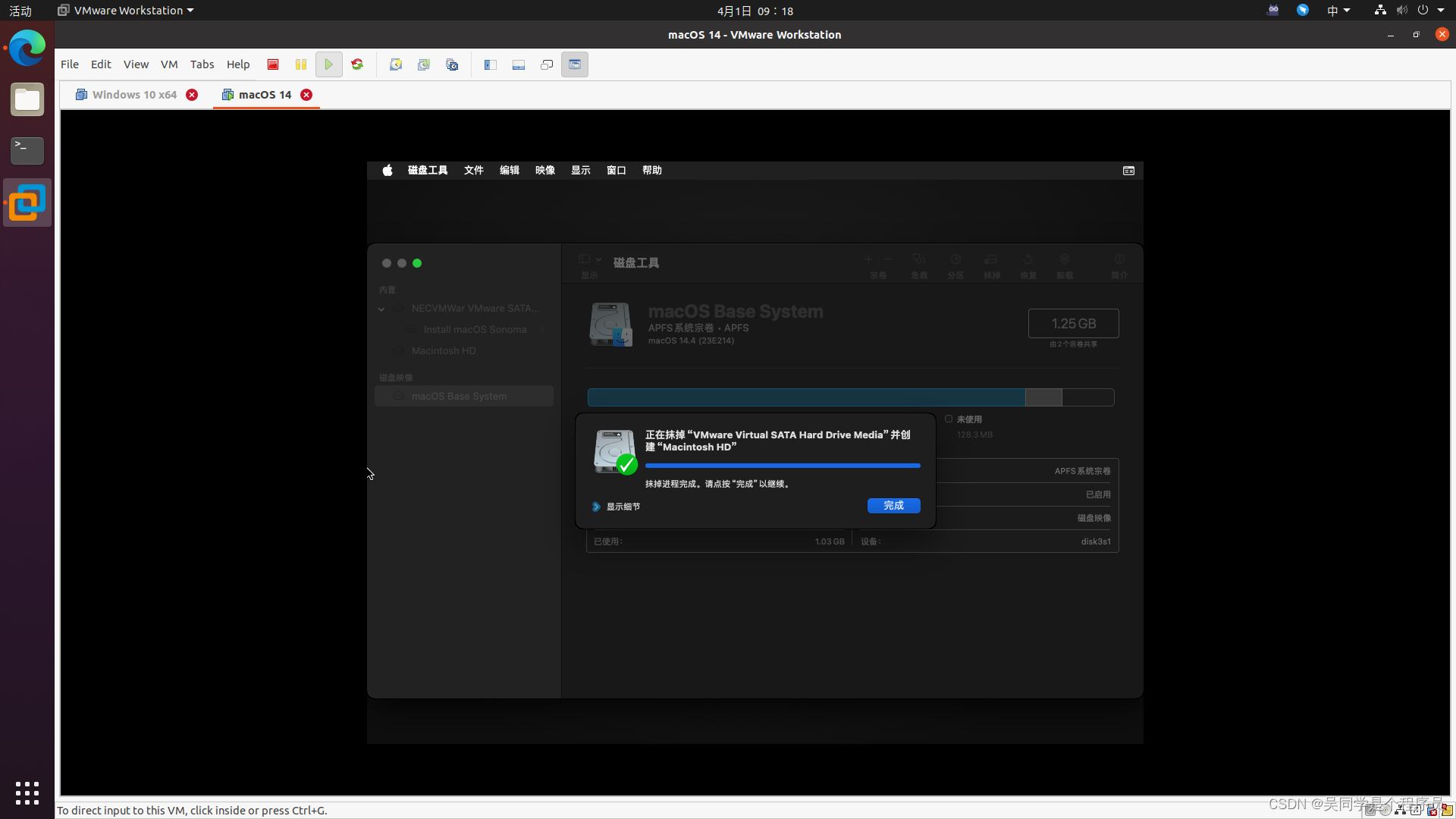Image resolution: width=1456 pixels, height=819 pixels.
Task: Toggle the thumbnail bar icon
Action: coord(519,64)
